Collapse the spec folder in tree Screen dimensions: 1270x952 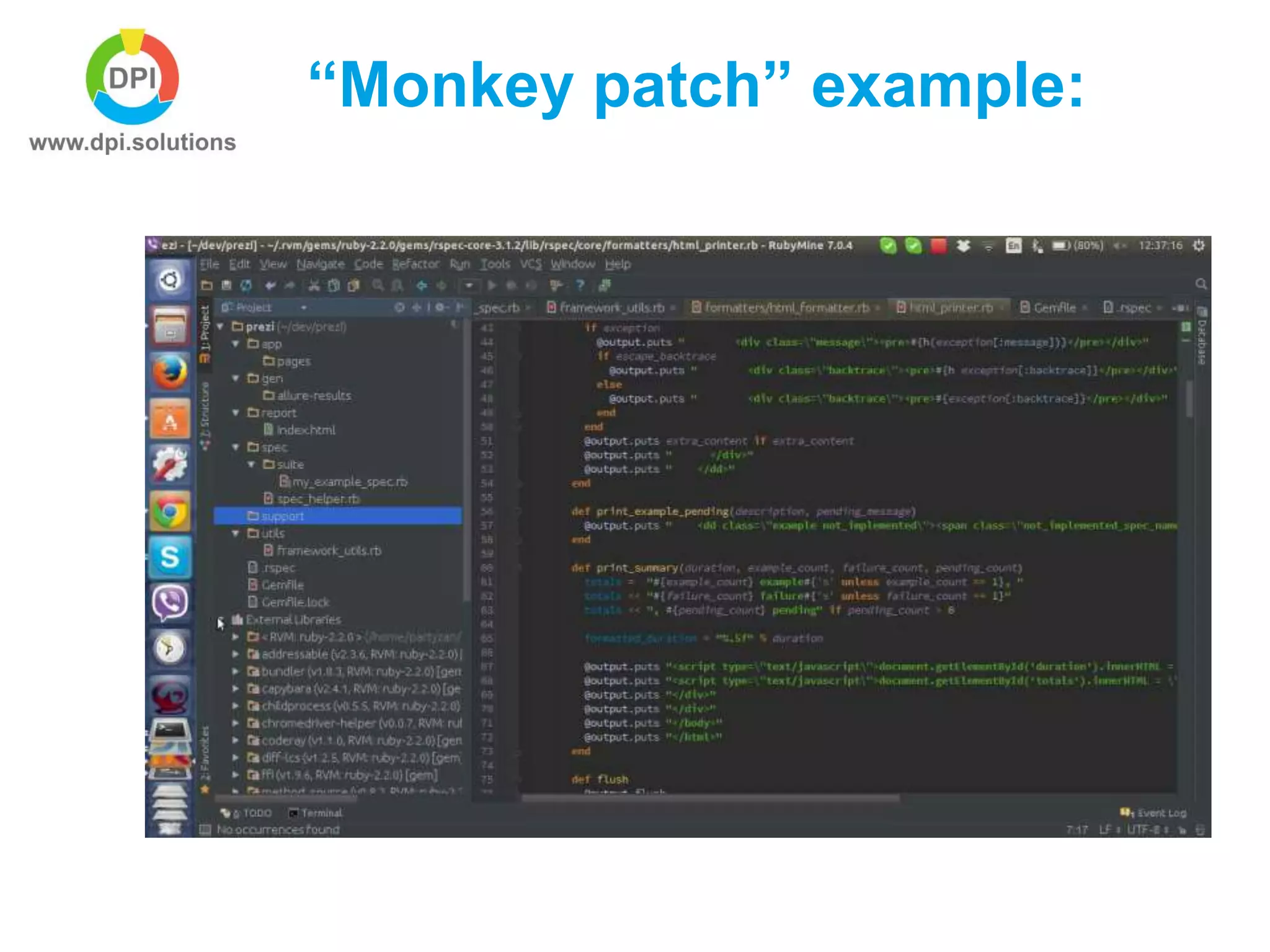236,447
